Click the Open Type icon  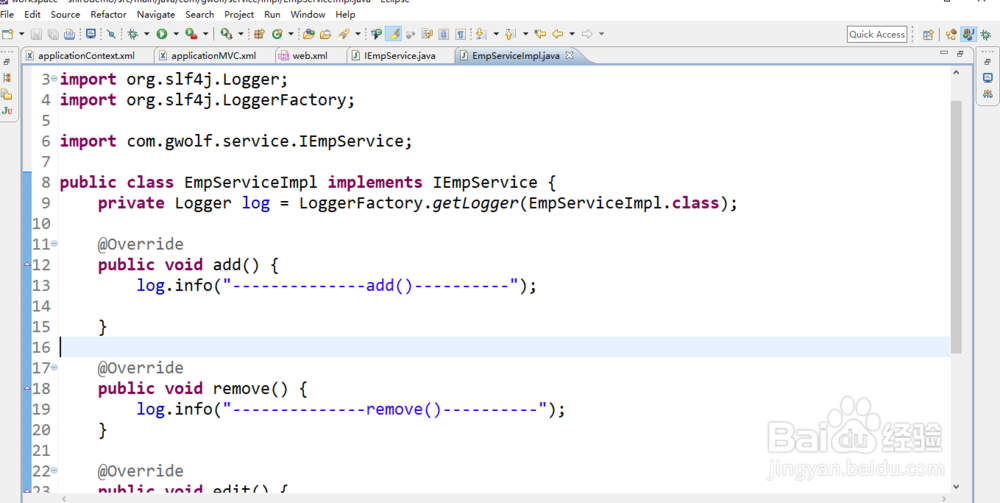point(309,34)
